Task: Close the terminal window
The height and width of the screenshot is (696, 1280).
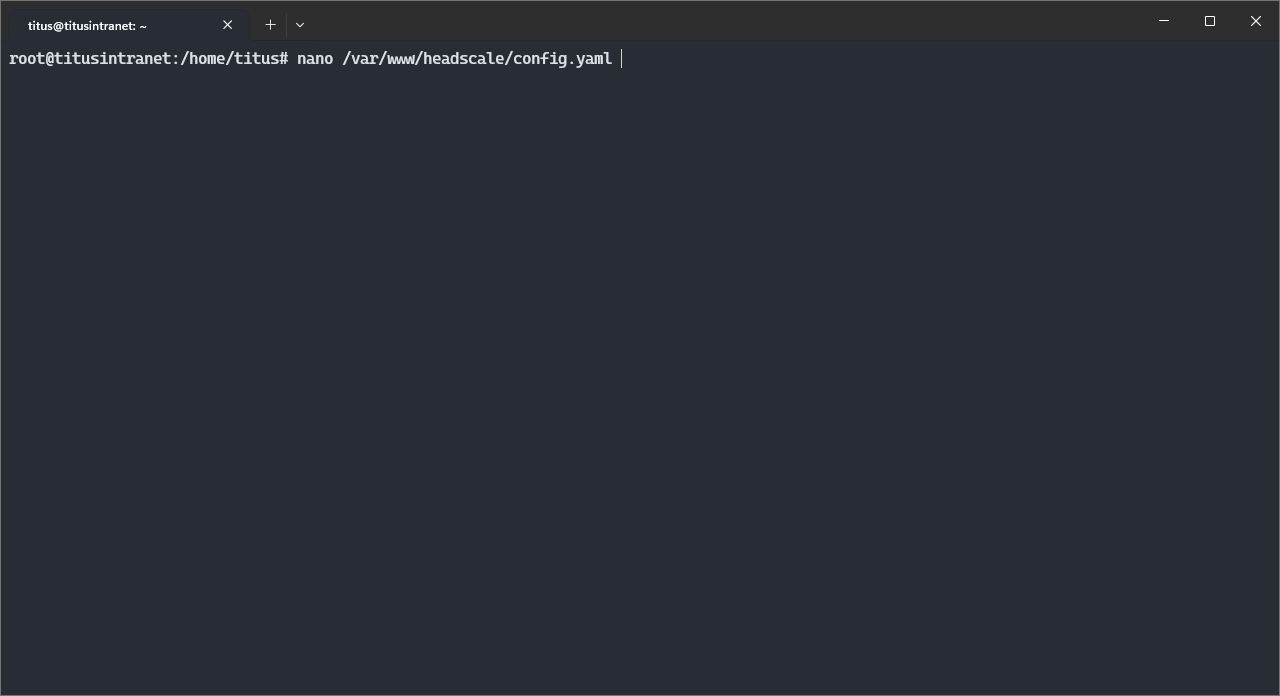Action: point(1256,21)
